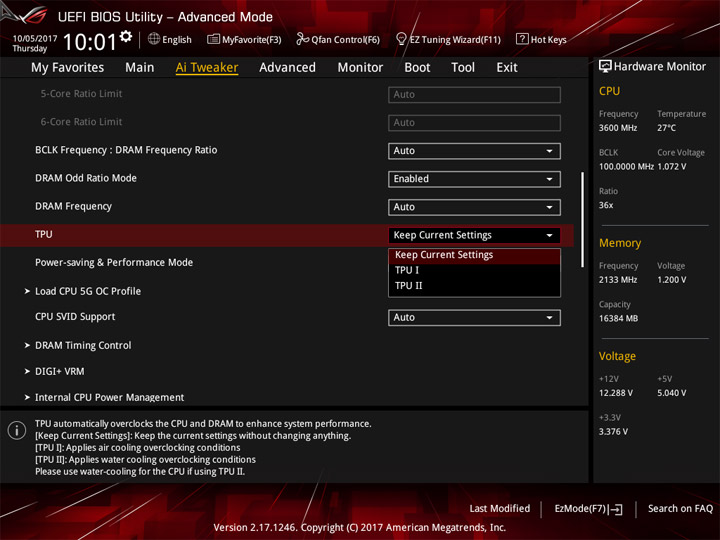Click Last Modified
720x540 pixels.
(x=499, y=509)
